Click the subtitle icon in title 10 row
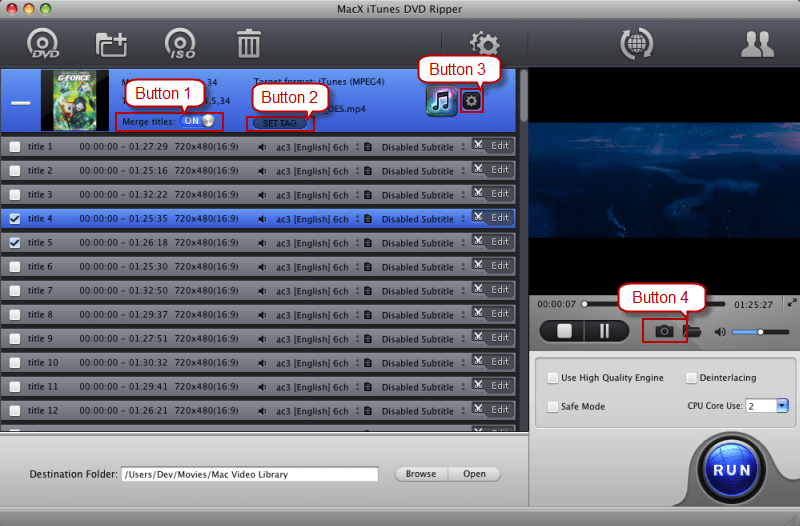800x526 pixels. tap(368, 363)
